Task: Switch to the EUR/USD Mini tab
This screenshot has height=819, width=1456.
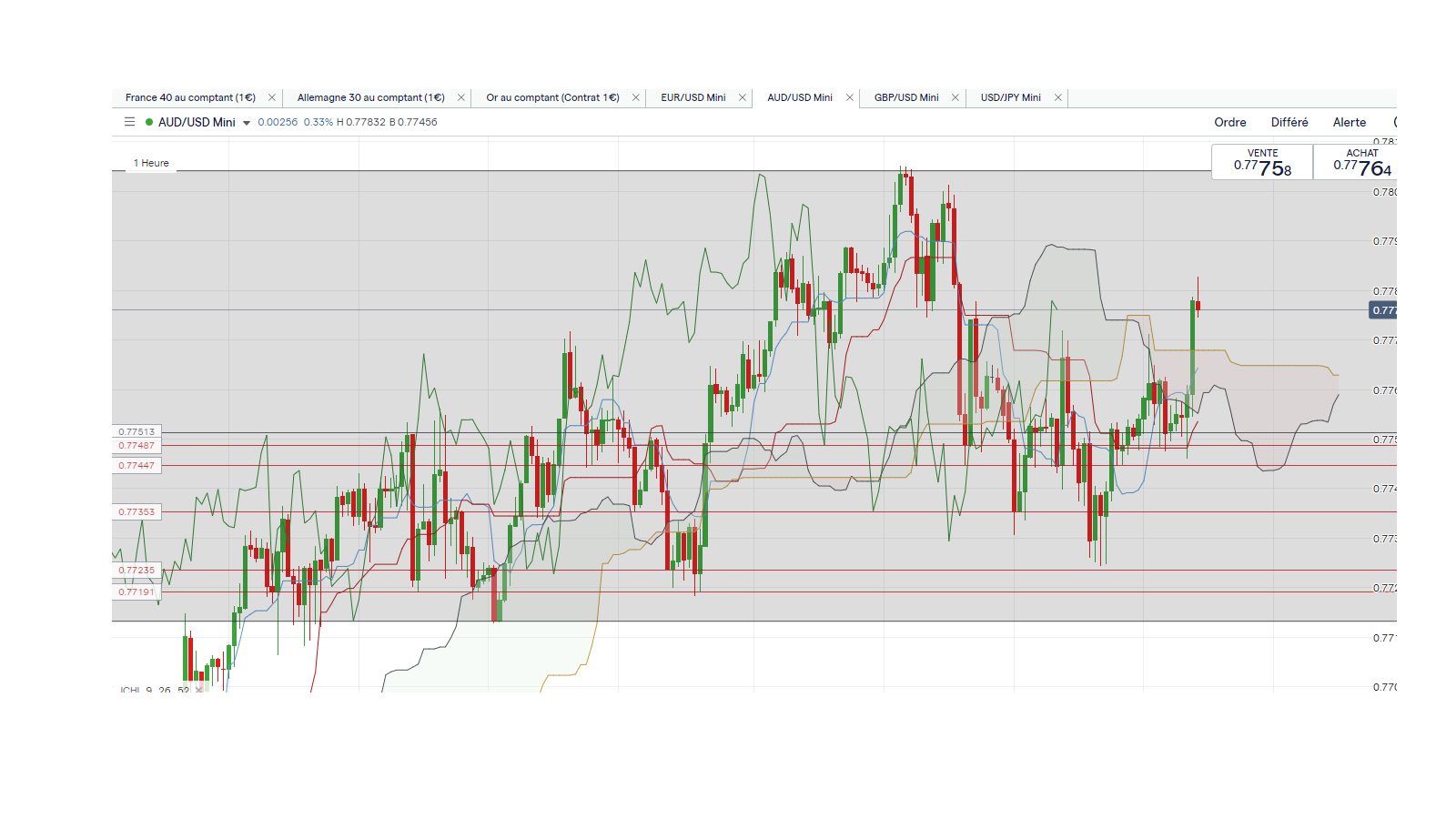Action: click(x=693, y=97)
